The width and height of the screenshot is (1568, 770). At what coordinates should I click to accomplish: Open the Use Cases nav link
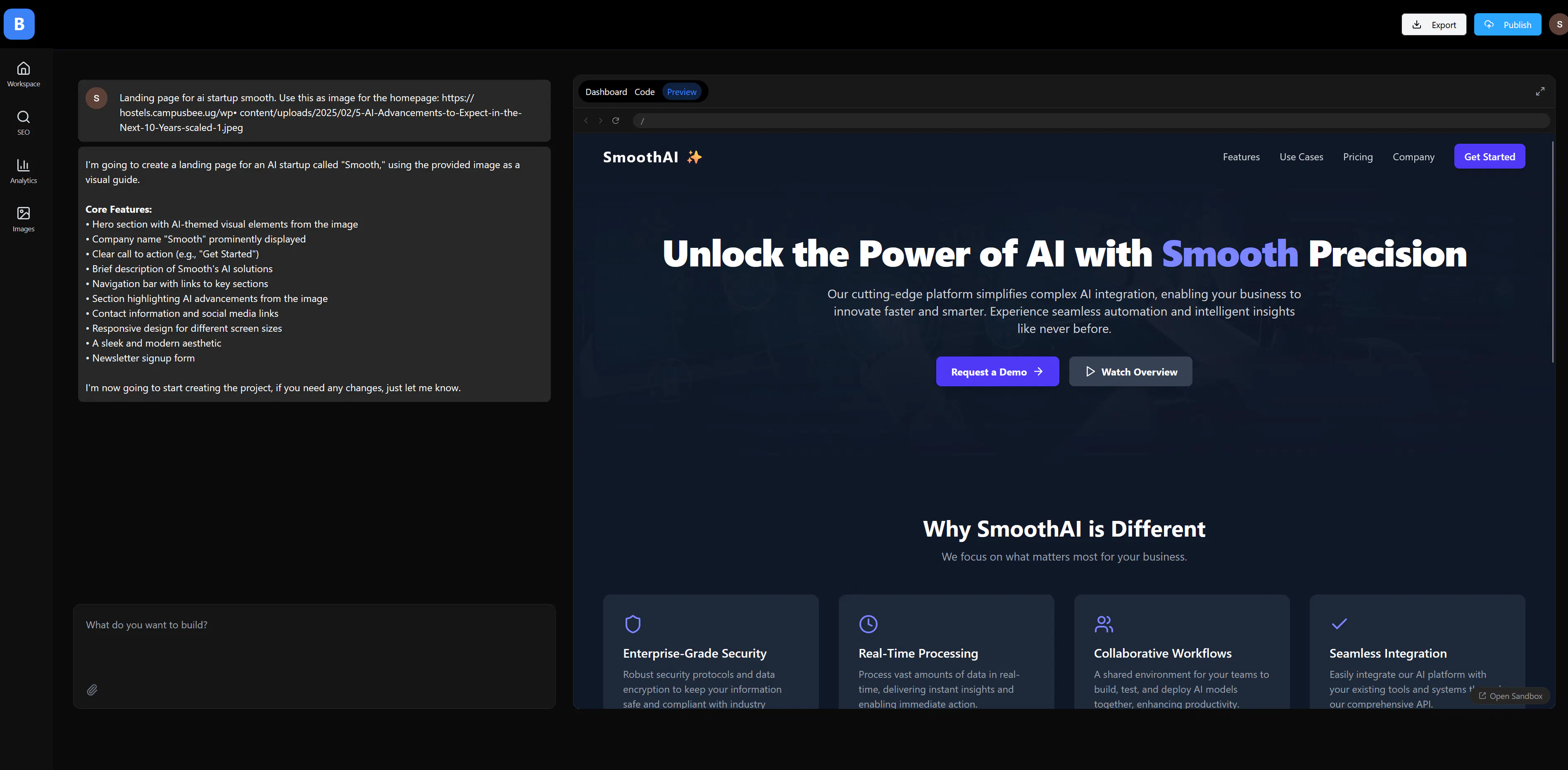(x=1302, y=157)
